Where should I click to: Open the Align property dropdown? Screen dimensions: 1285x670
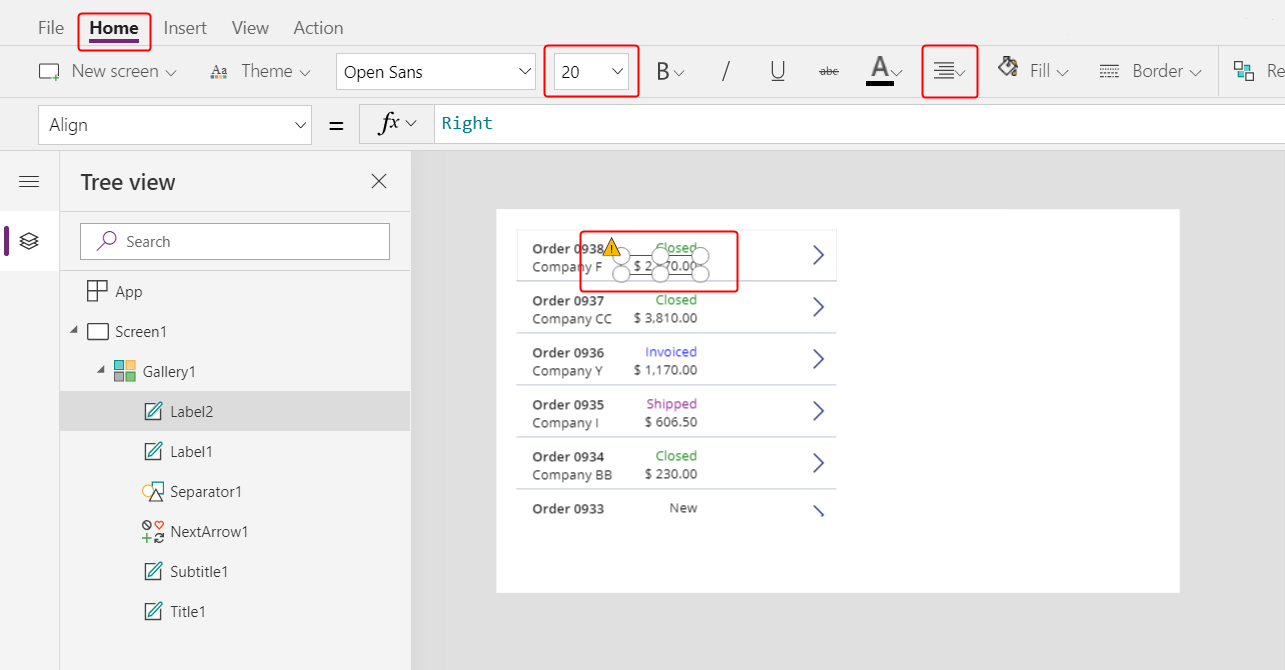[176, 125]
